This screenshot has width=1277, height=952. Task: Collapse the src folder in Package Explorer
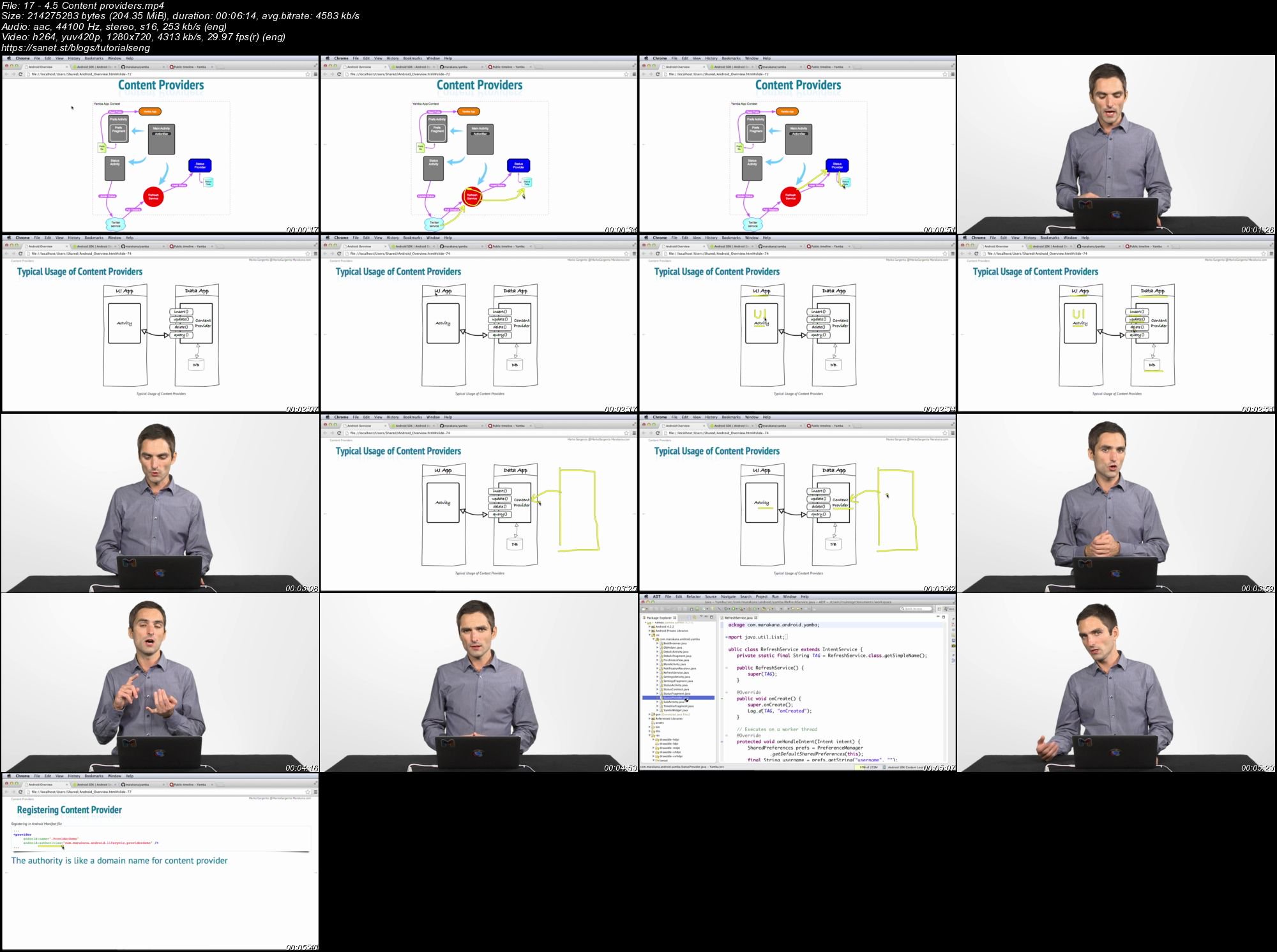[x=649, y=635]
